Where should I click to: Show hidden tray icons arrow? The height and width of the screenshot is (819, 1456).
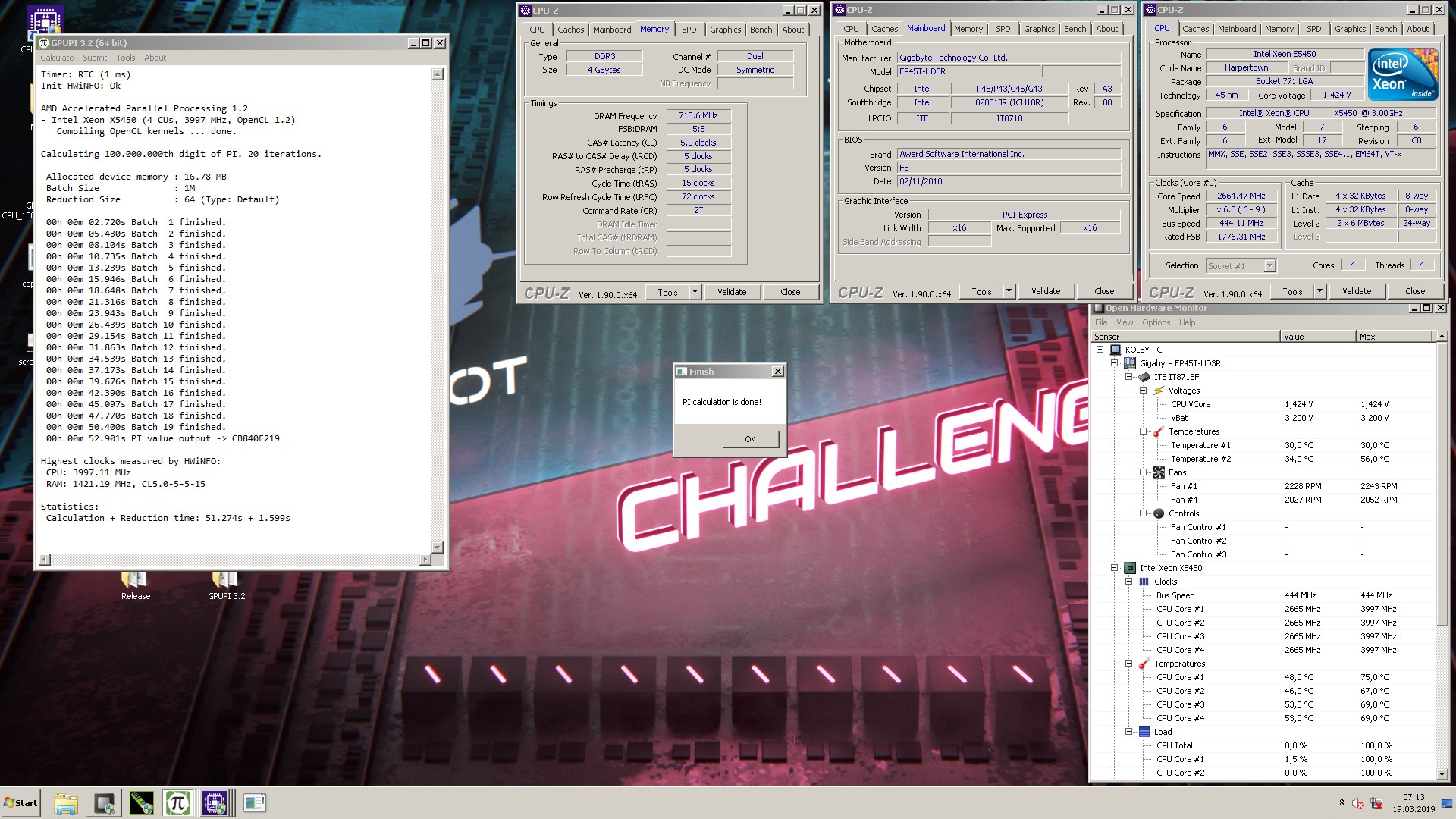(1341, 802)
